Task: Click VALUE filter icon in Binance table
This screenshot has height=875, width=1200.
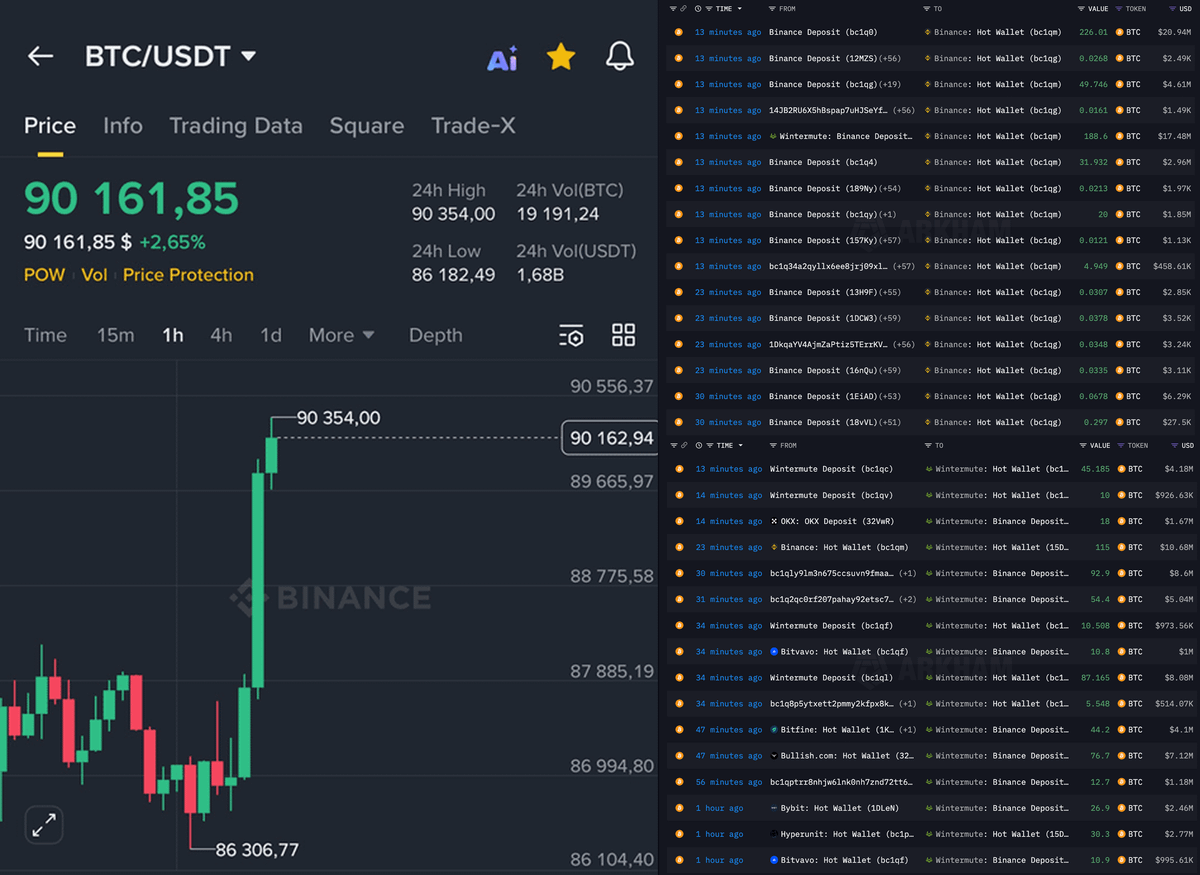Action: pos(1081,8)
